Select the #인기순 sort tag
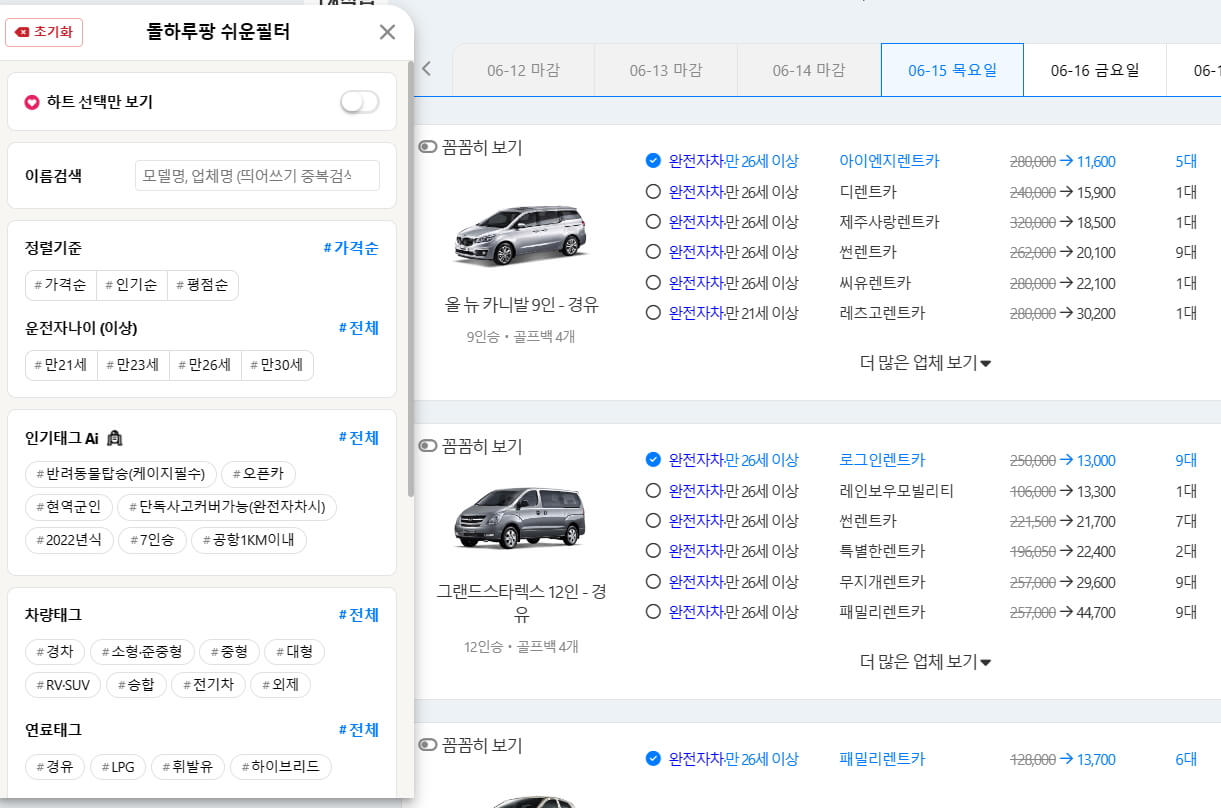Image resolution: width=1221 pixels, height=808 pixels. point(132,285)
